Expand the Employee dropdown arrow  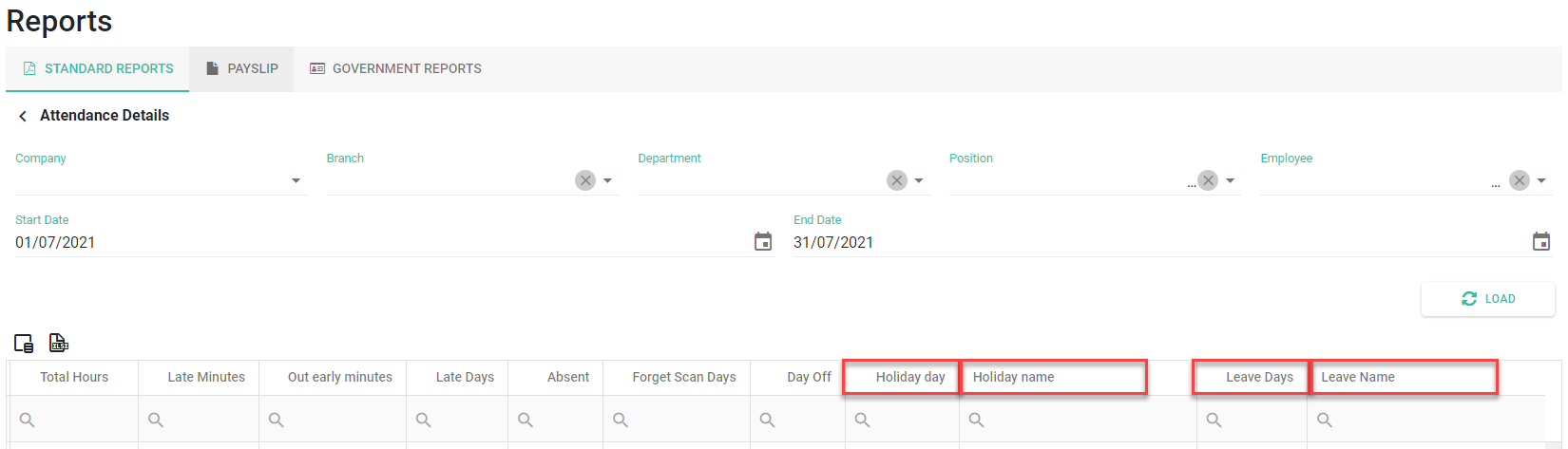(x=1541, y=180)
